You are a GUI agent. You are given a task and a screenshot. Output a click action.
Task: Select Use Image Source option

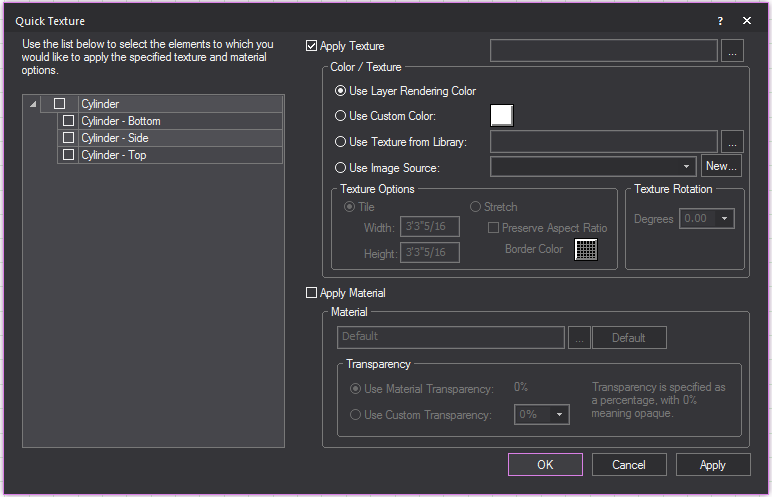click(341, 167)
